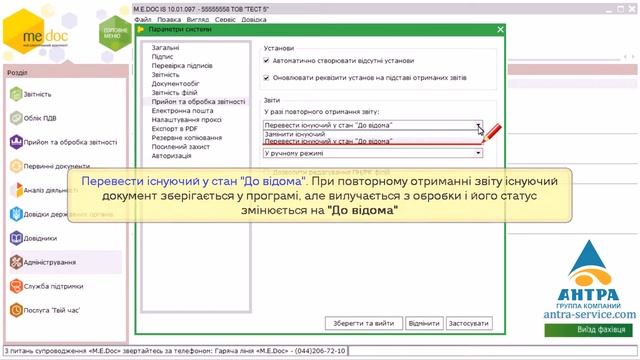Visit the antra-service.com link
This screenshot has width=640, height=360.
(590, 315)
